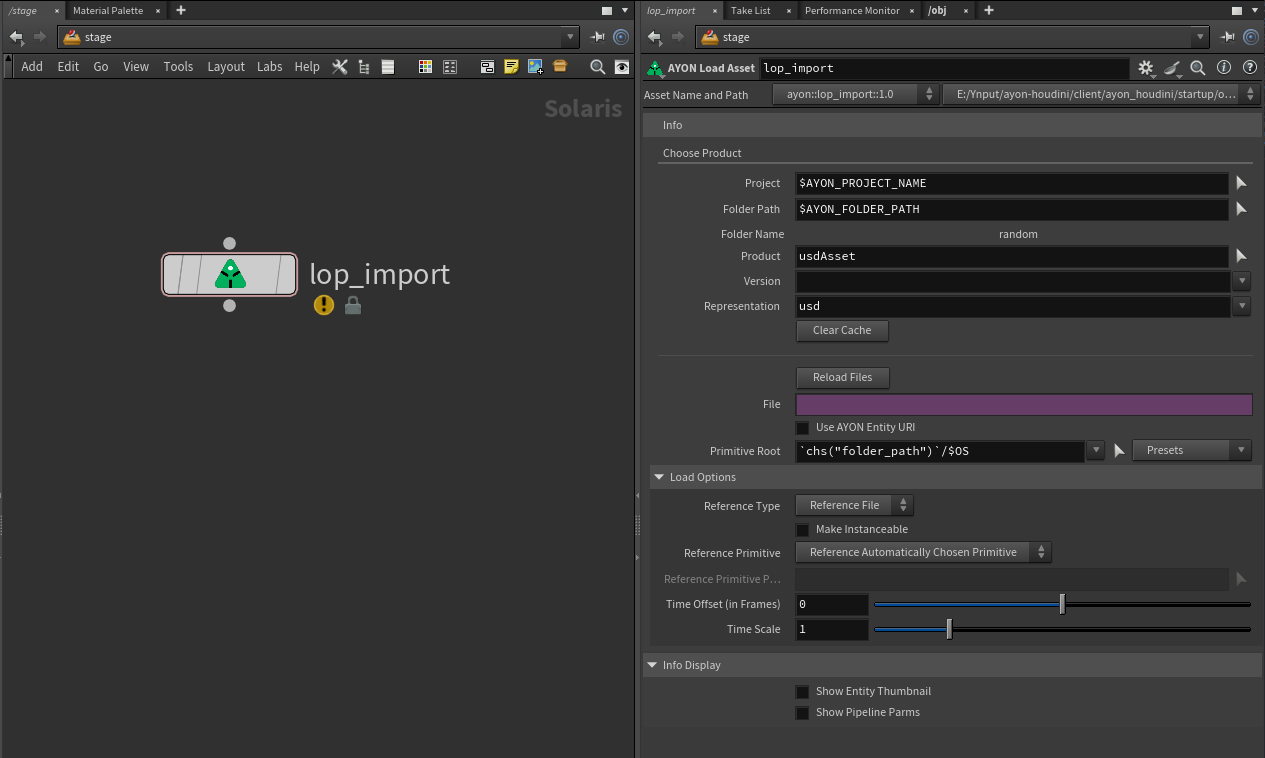Image resolution: width=1265 pixels, height=758 pixels.
Task: Open the Labs menu
Action: click(x=270, y=67)
